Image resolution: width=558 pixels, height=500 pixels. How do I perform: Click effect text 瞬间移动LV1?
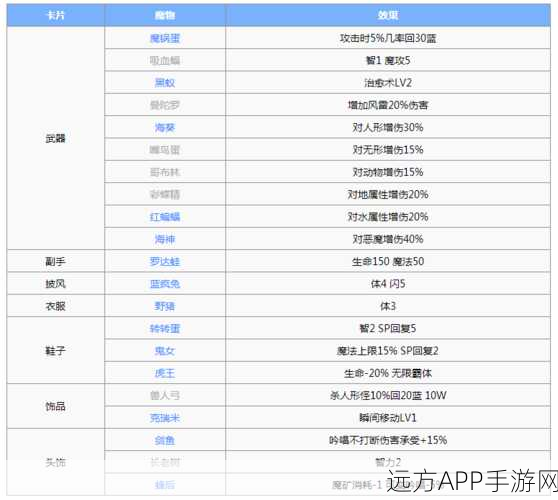(x=388, y=418)
